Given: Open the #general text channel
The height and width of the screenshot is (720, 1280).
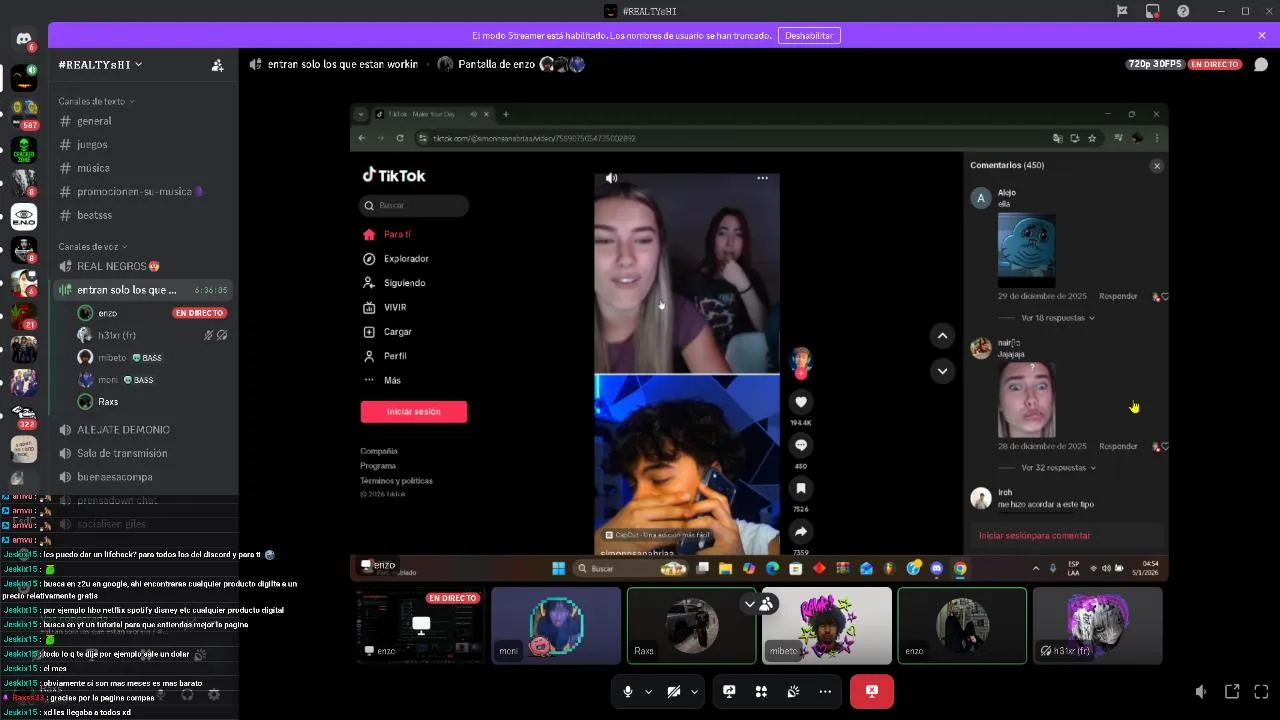Looking at the screenshot, I should click(143, 121).
